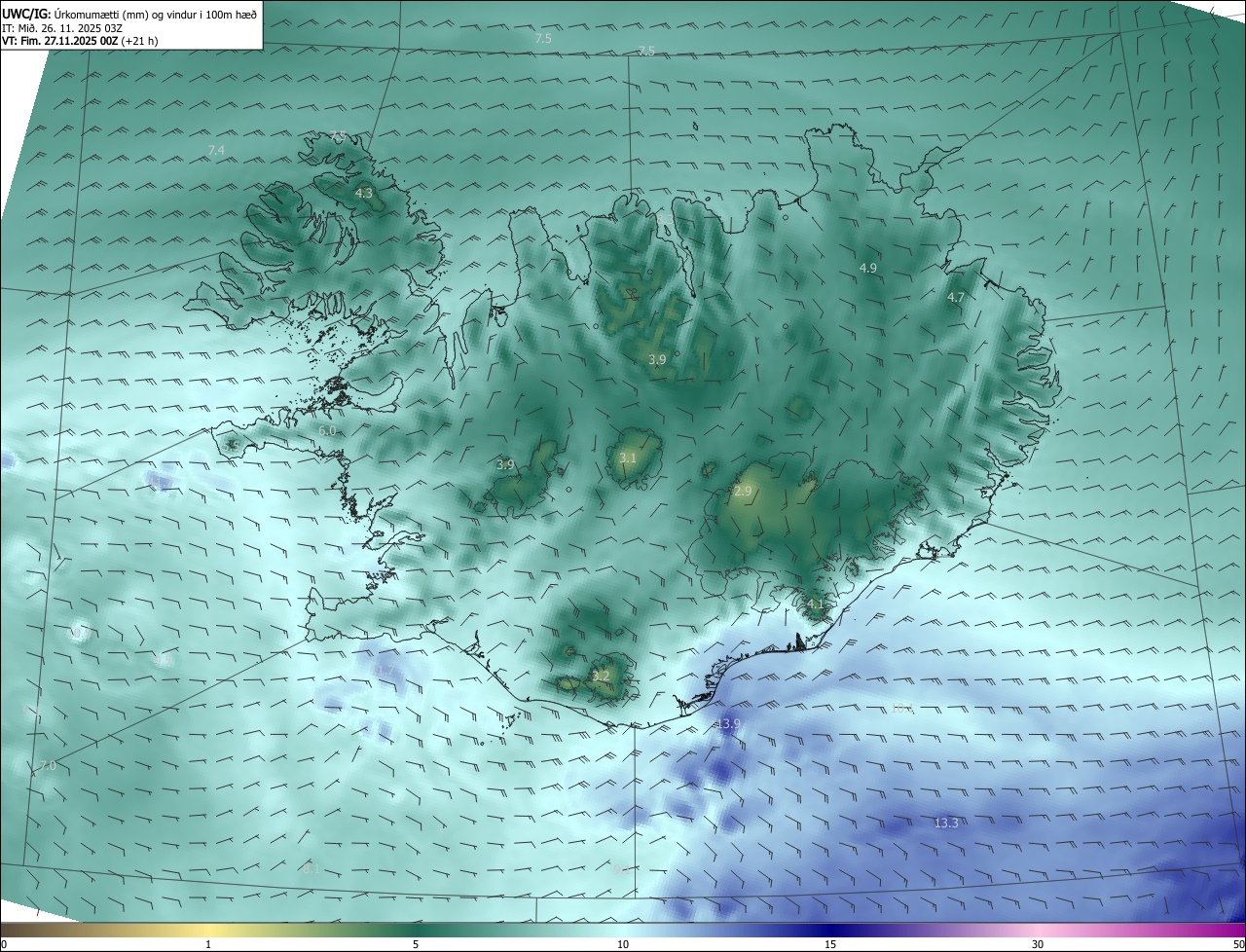Click the 11.7 value label on the map
Viewport: 1246px width, 952px height.
(385, 670)
